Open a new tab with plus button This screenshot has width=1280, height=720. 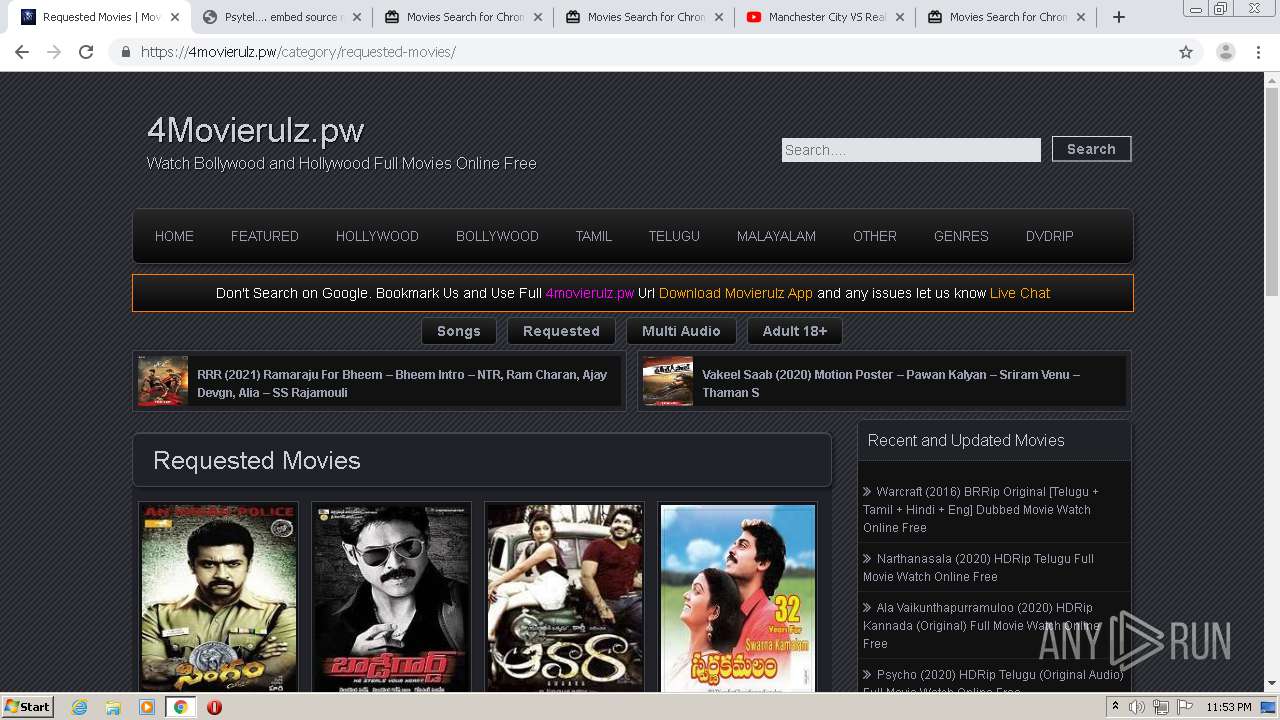1119,17
